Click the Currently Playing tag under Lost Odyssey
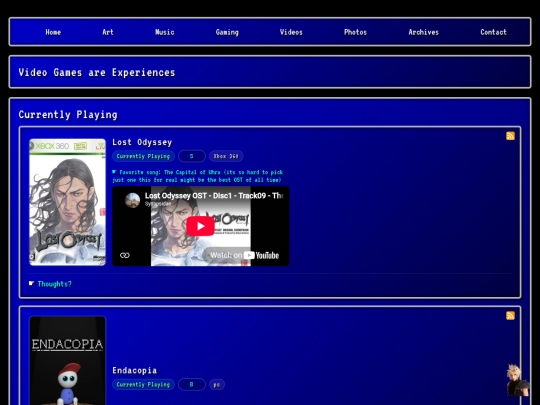The width and height of the screenshot is (540, 405). [143, 156]
